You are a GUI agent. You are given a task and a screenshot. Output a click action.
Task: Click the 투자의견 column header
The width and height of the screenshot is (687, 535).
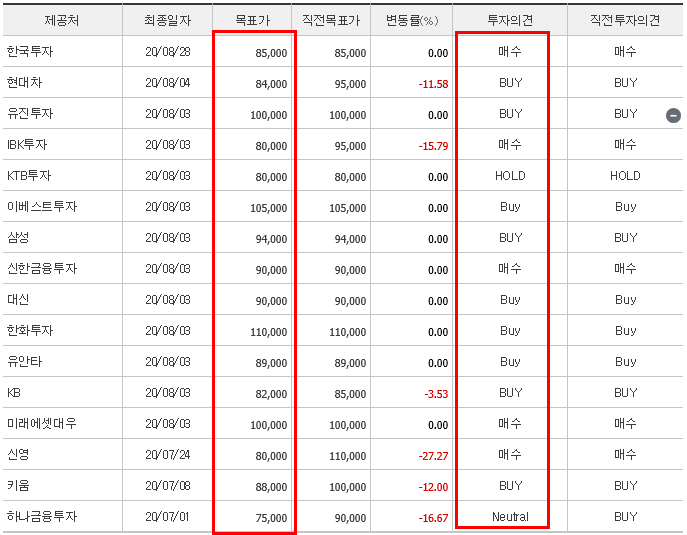click(510, 20)
